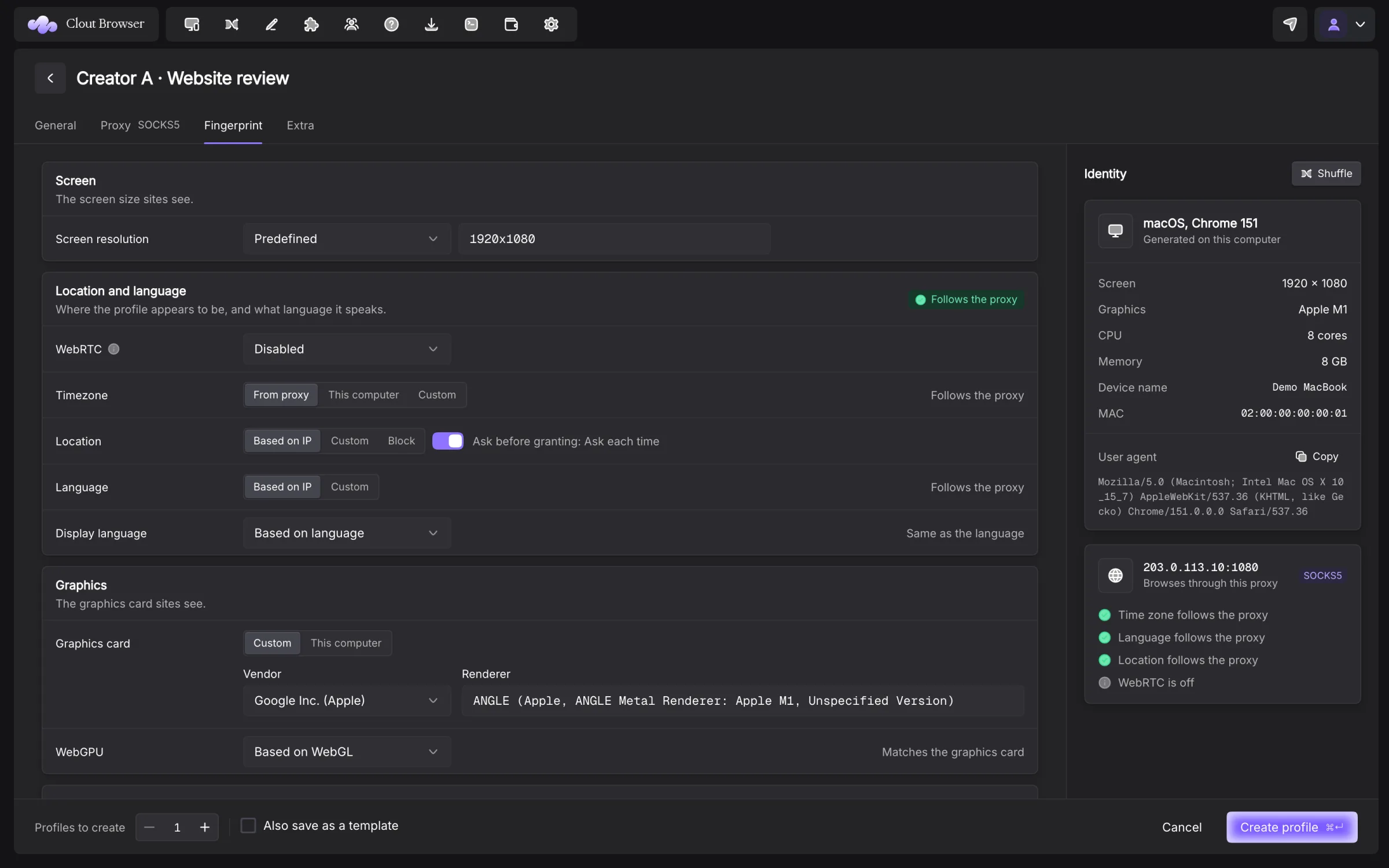Click the download icon in the toolbar
1389x868 pixels.
coord(431,24)
